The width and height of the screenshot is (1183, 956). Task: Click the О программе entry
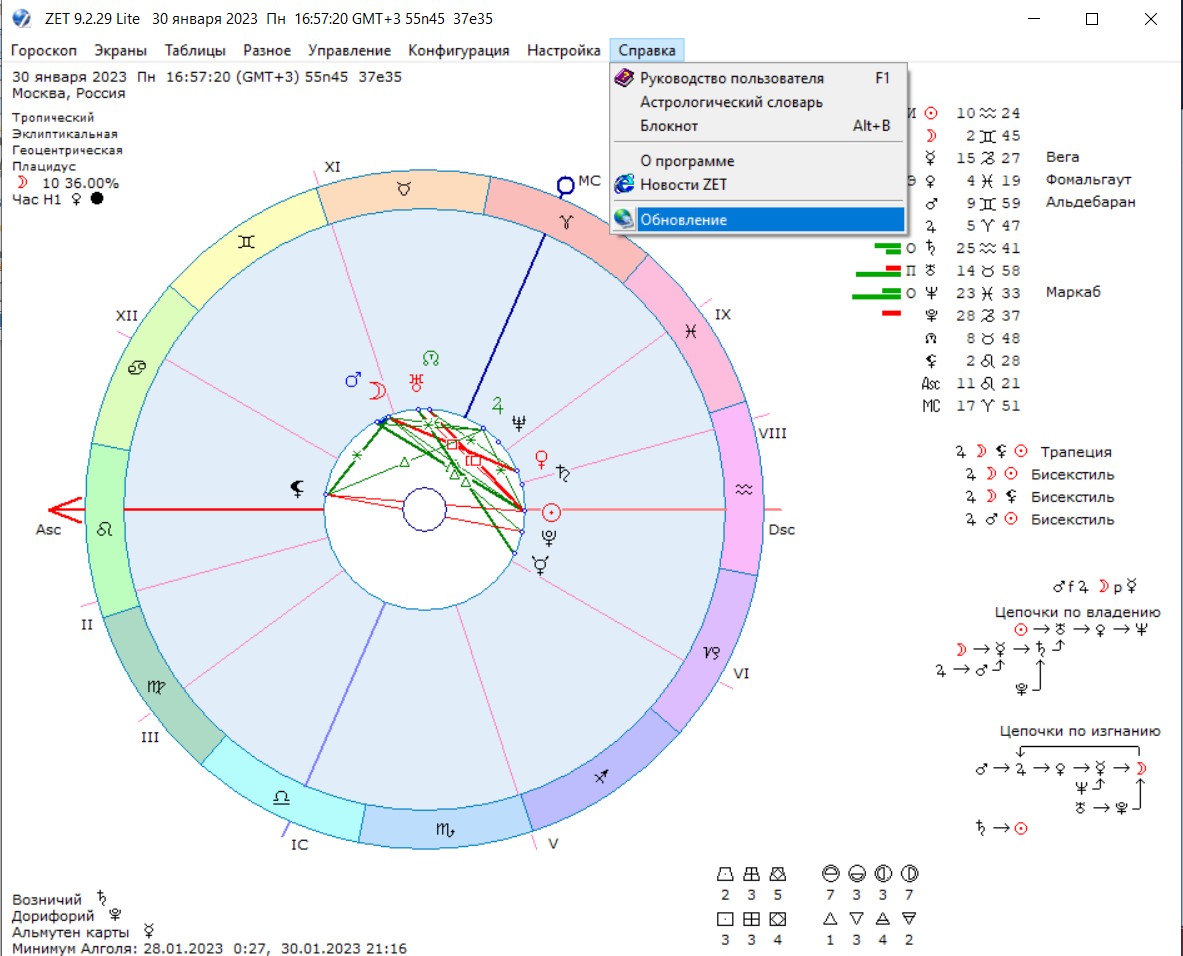click(x=687, y=161)
